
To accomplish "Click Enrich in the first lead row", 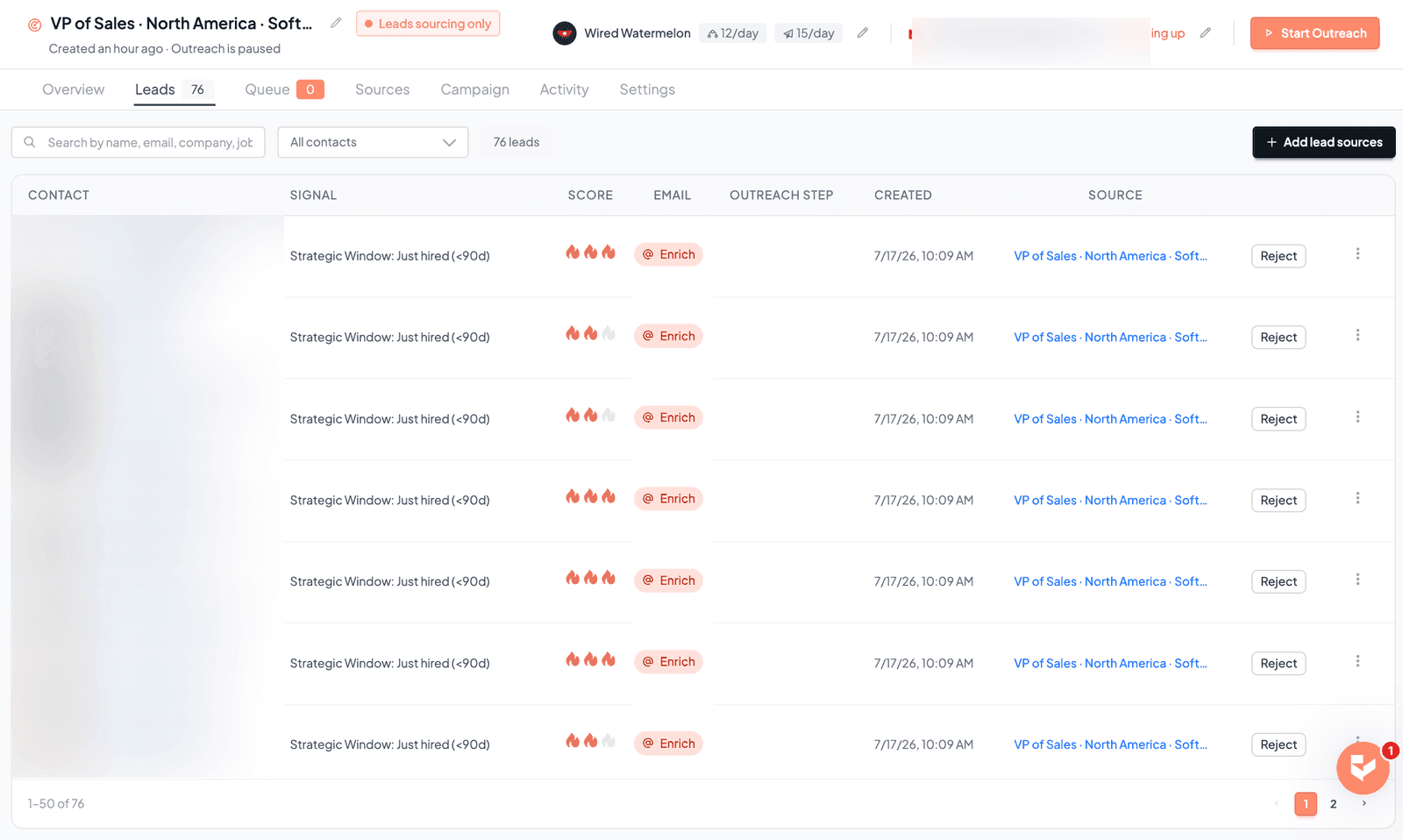I will click(x=668, y=254).
